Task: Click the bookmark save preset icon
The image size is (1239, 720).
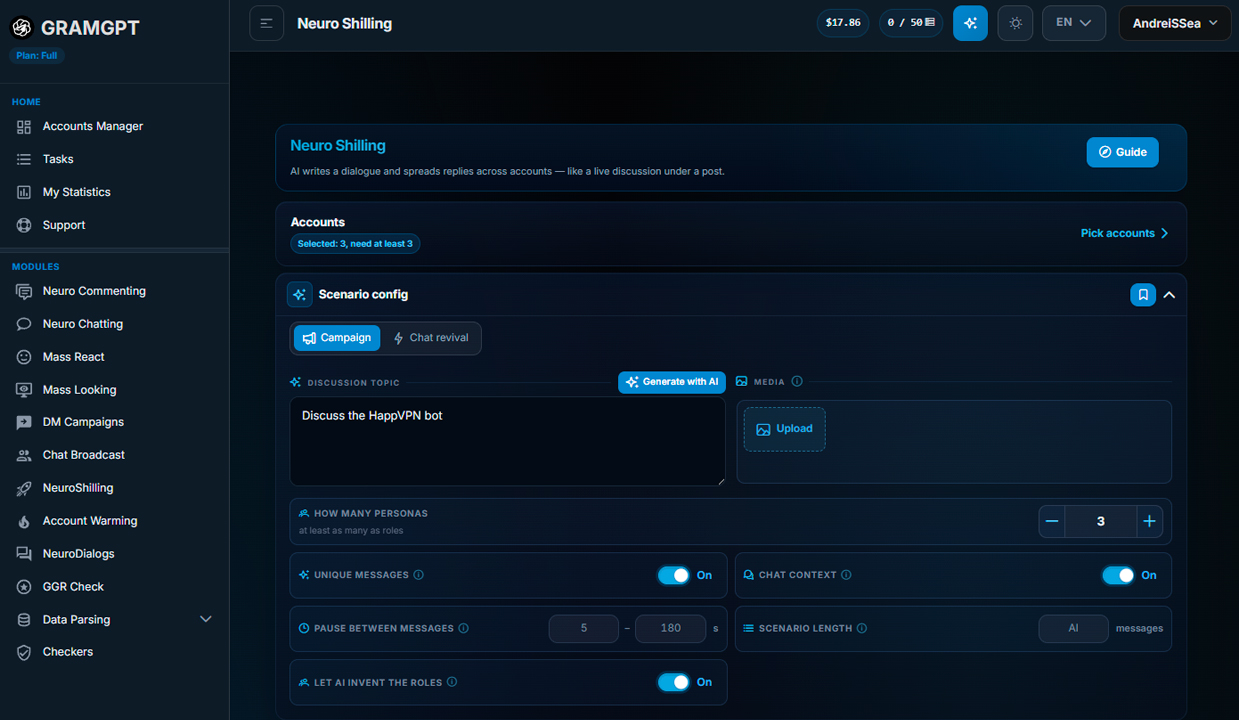Action: pyautogui.click(x=1143, y=295)
